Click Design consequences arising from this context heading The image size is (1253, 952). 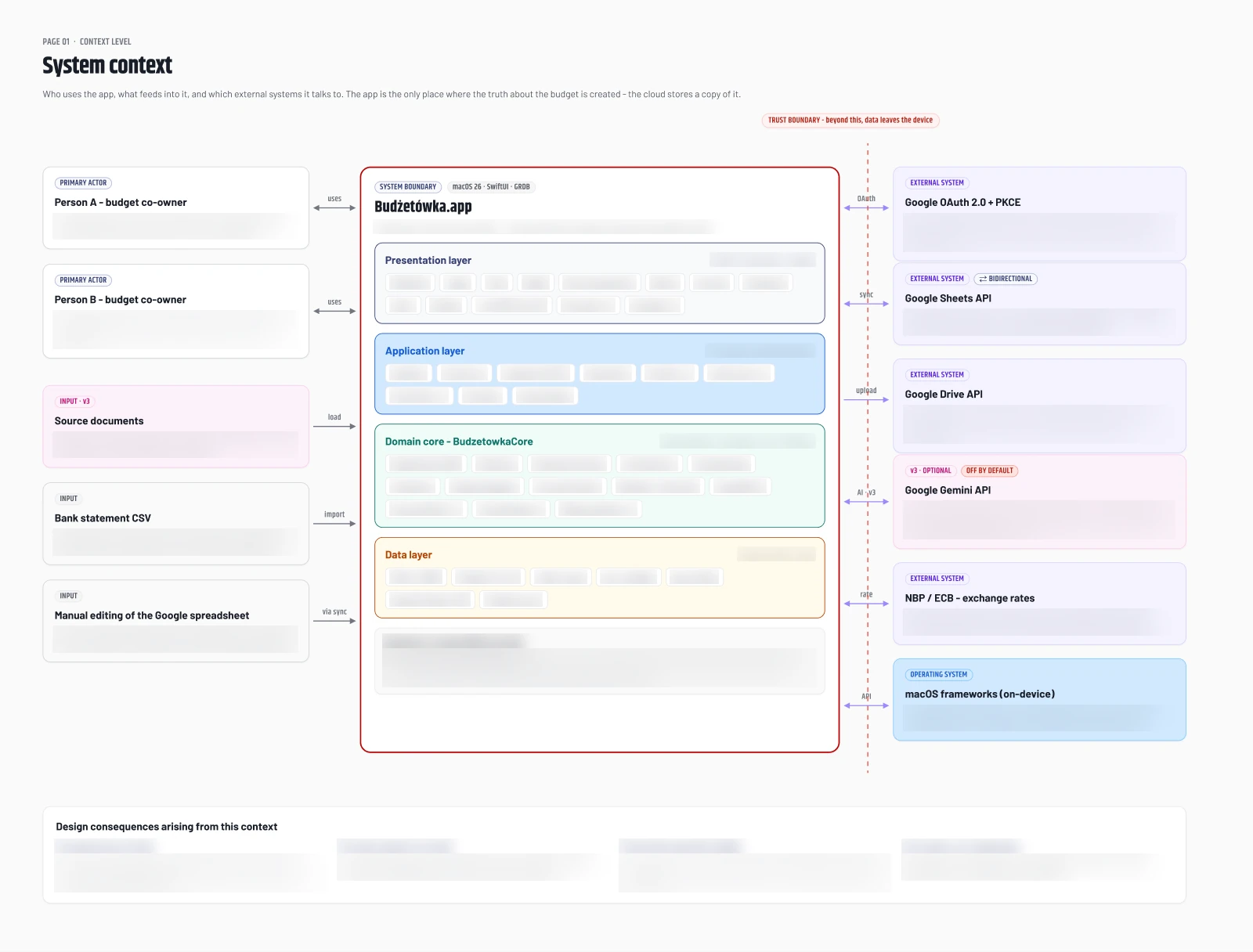click(x=167, y=827)
